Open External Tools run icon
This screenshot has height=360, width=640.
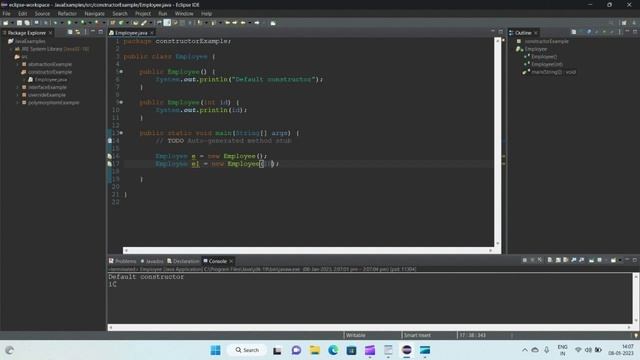[x=97, y=23]
